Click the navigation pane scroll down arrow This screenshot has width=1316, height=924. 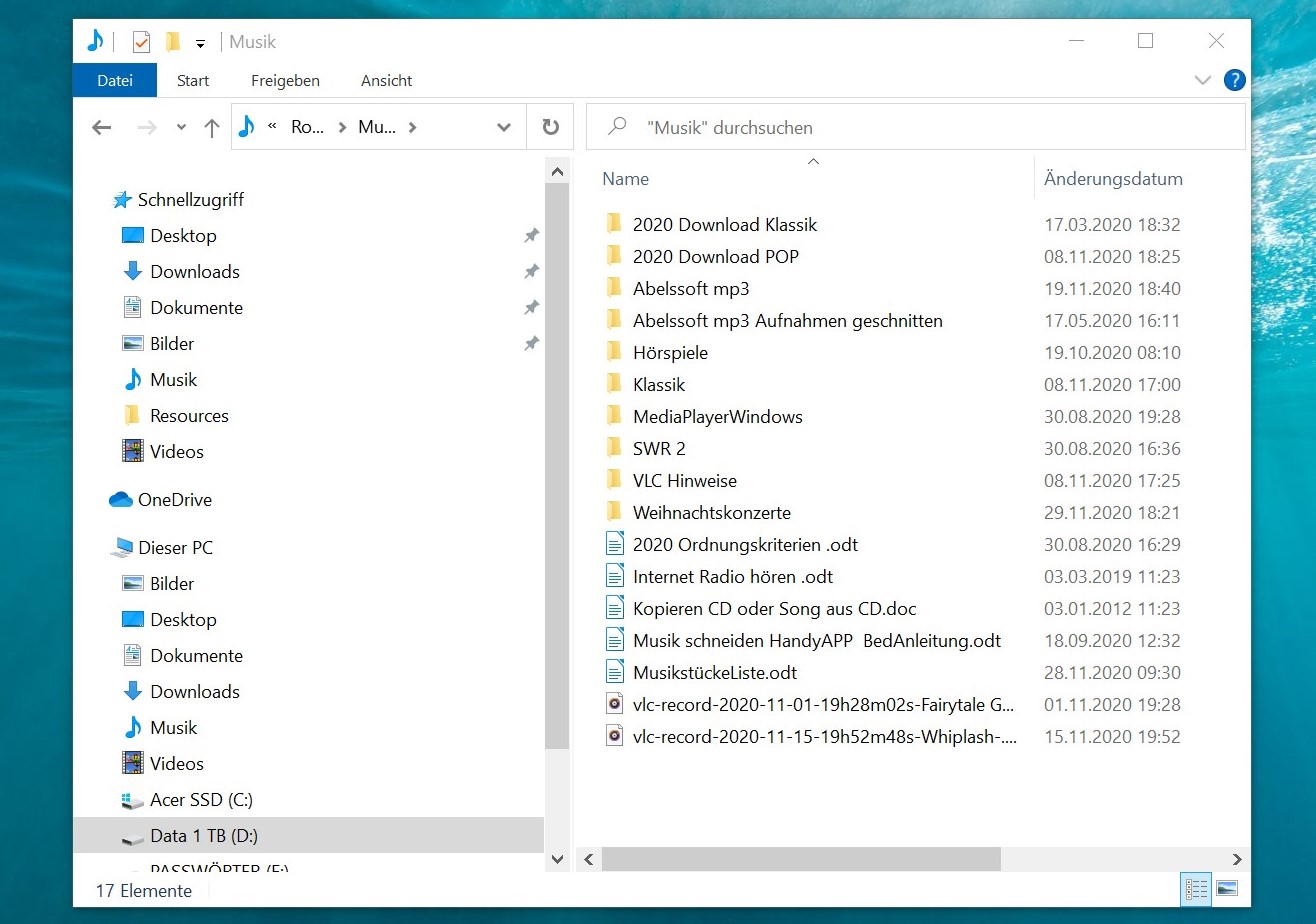pyautogui.click(x=558, y=858)
